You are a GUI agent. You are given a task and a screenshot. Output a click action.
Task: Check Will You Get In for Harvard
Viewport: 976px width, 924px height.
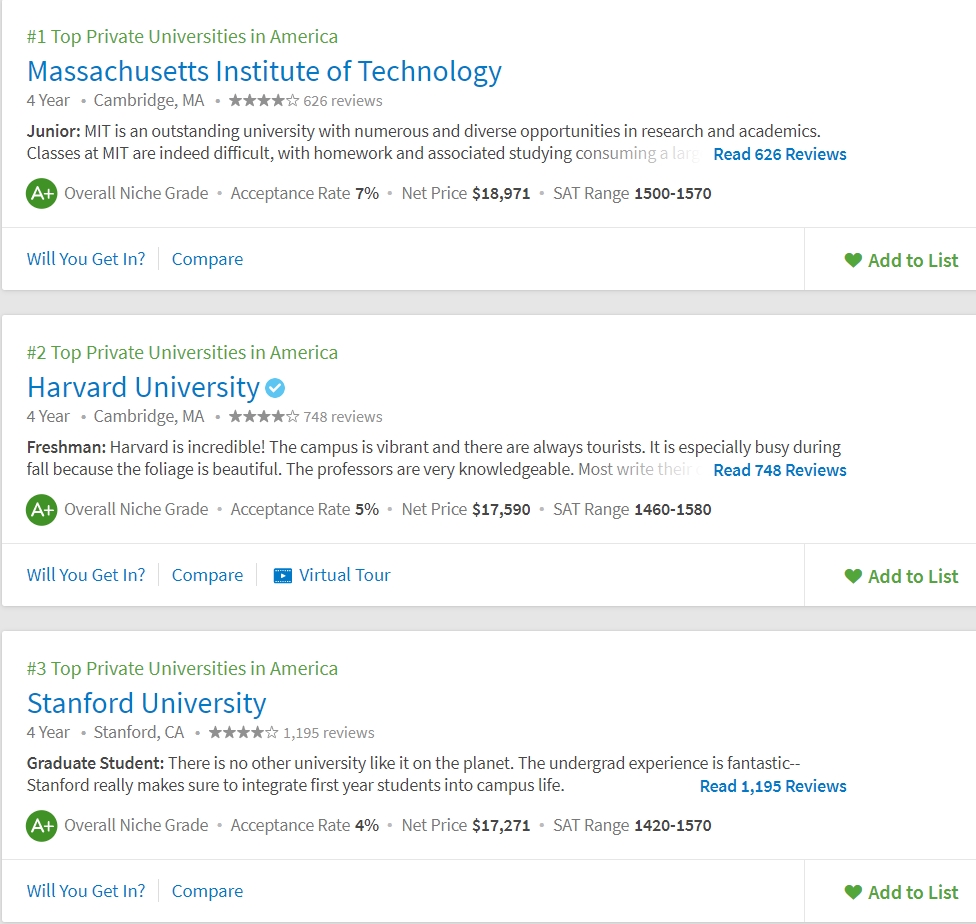click(x=86, y=575)
